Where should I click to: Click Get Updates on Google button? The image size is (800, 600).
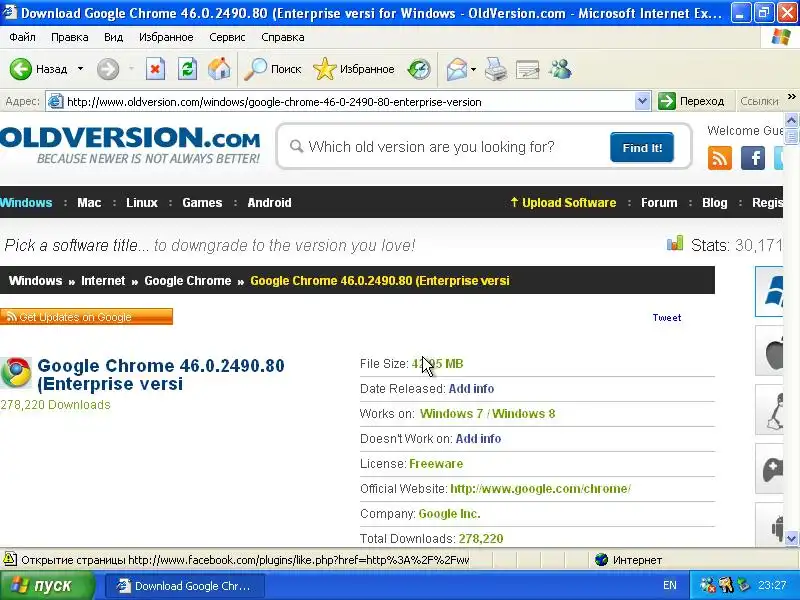[x=86, y=317]
